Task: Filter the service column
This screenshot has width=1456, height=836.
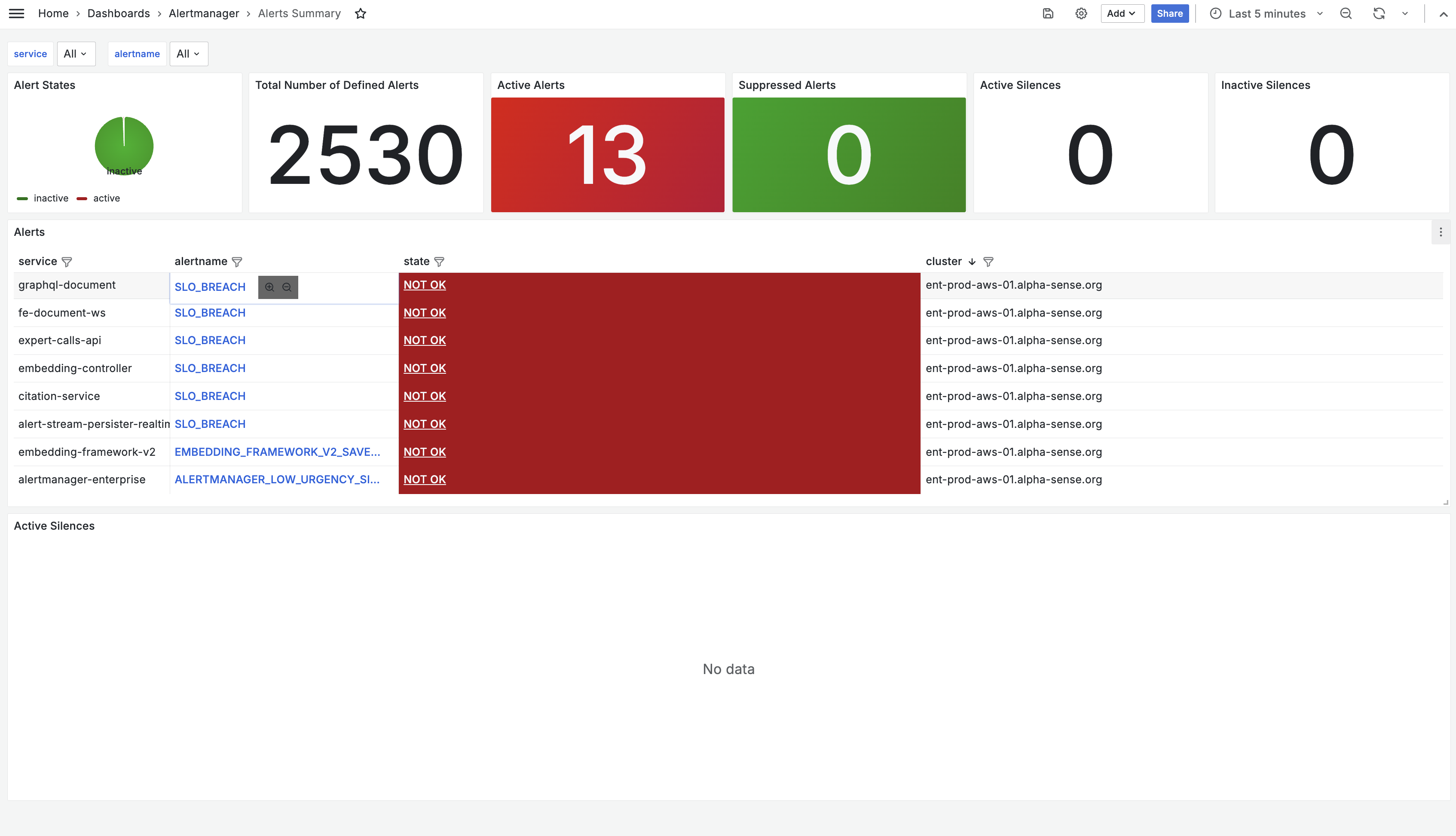Action: pos(67,262)
